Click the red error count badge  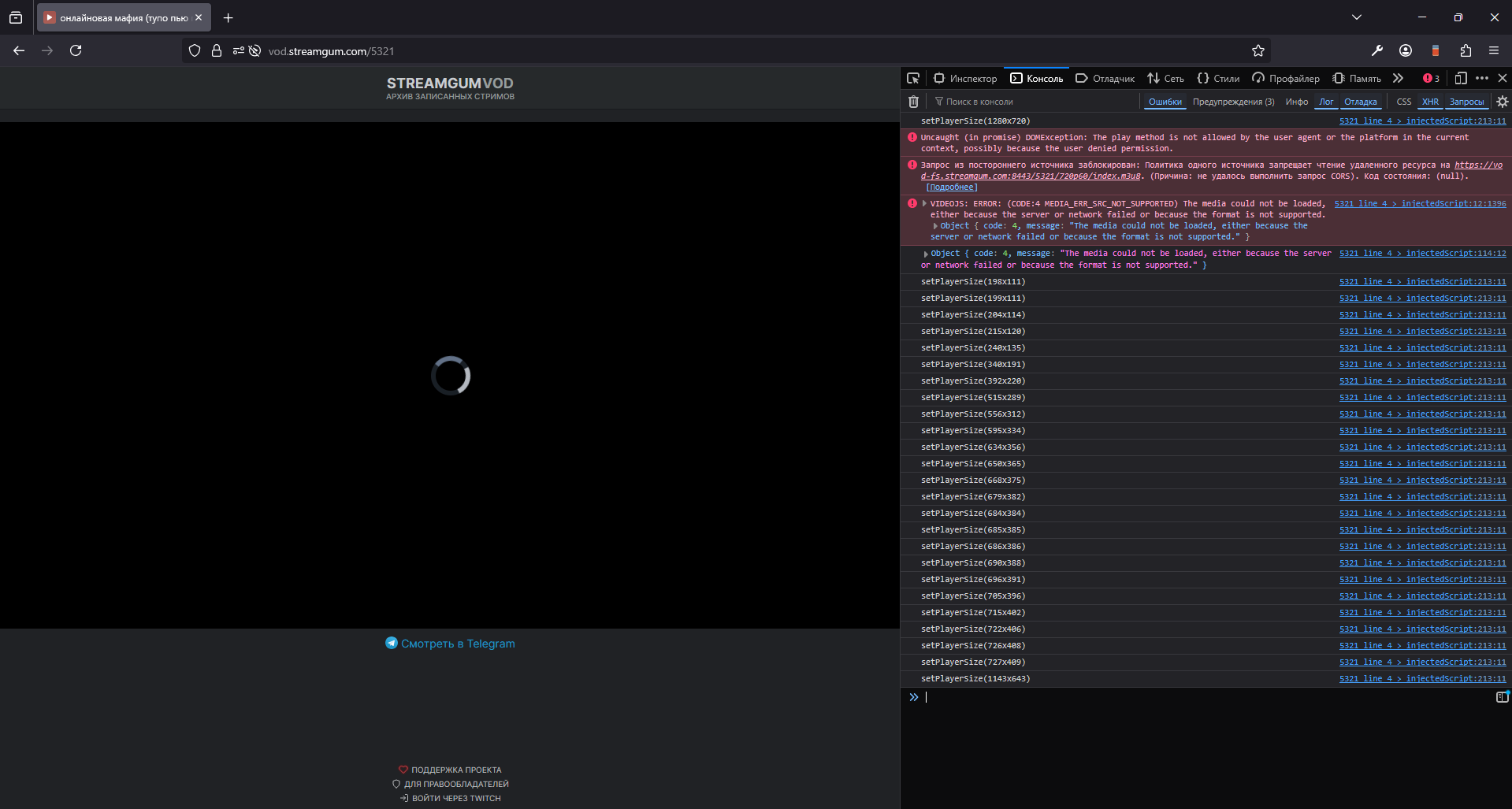[1431, 78]
